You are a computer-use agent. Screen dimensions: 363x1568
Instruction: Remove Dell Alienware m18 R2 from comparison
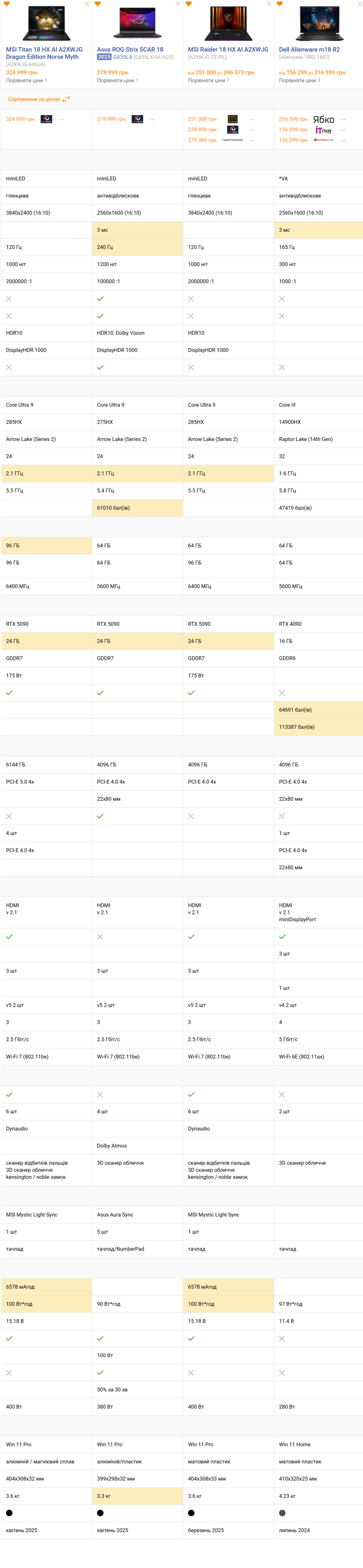tap(360, 3)
